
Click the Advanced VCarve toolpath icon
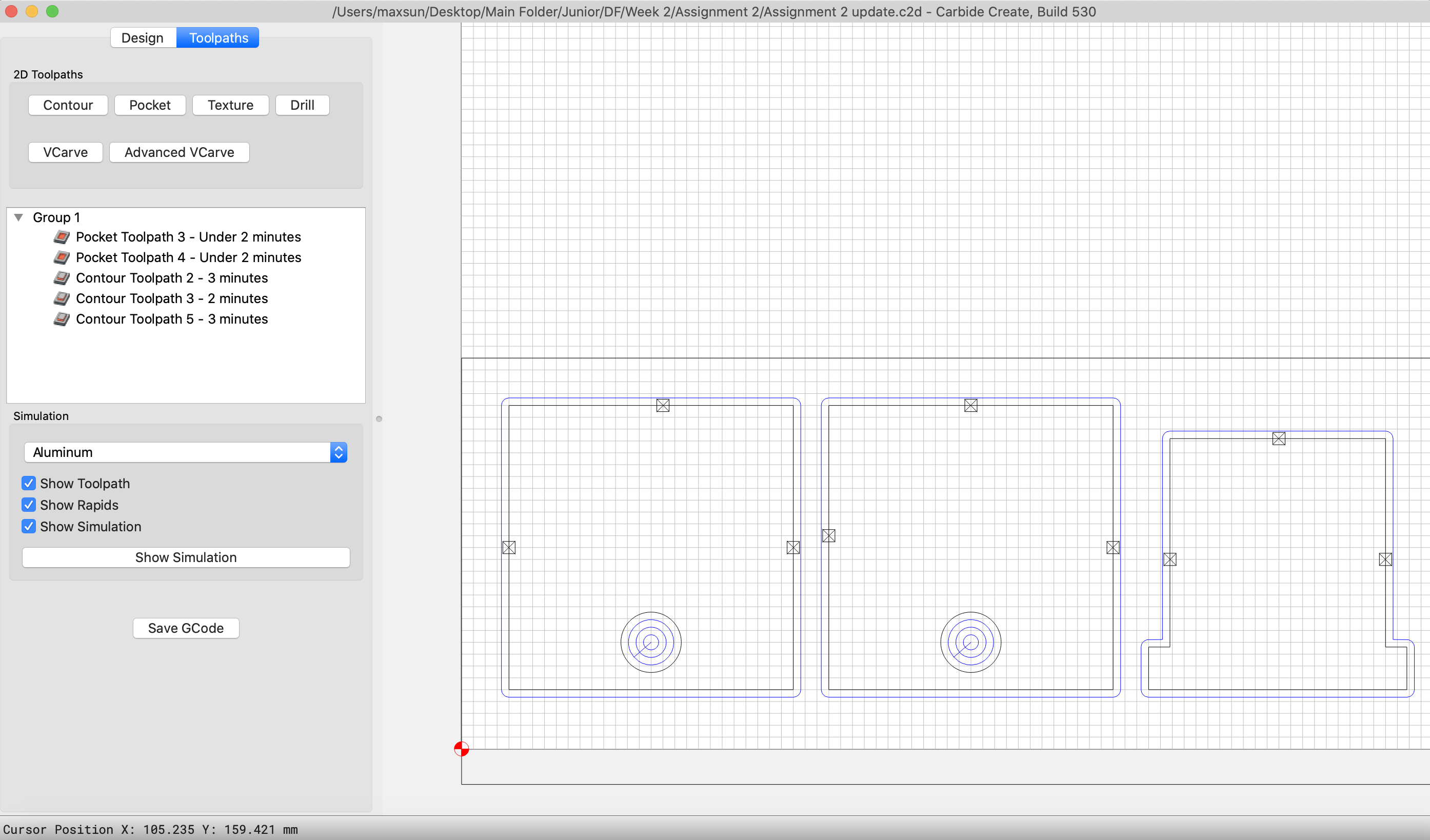point(179,152)
